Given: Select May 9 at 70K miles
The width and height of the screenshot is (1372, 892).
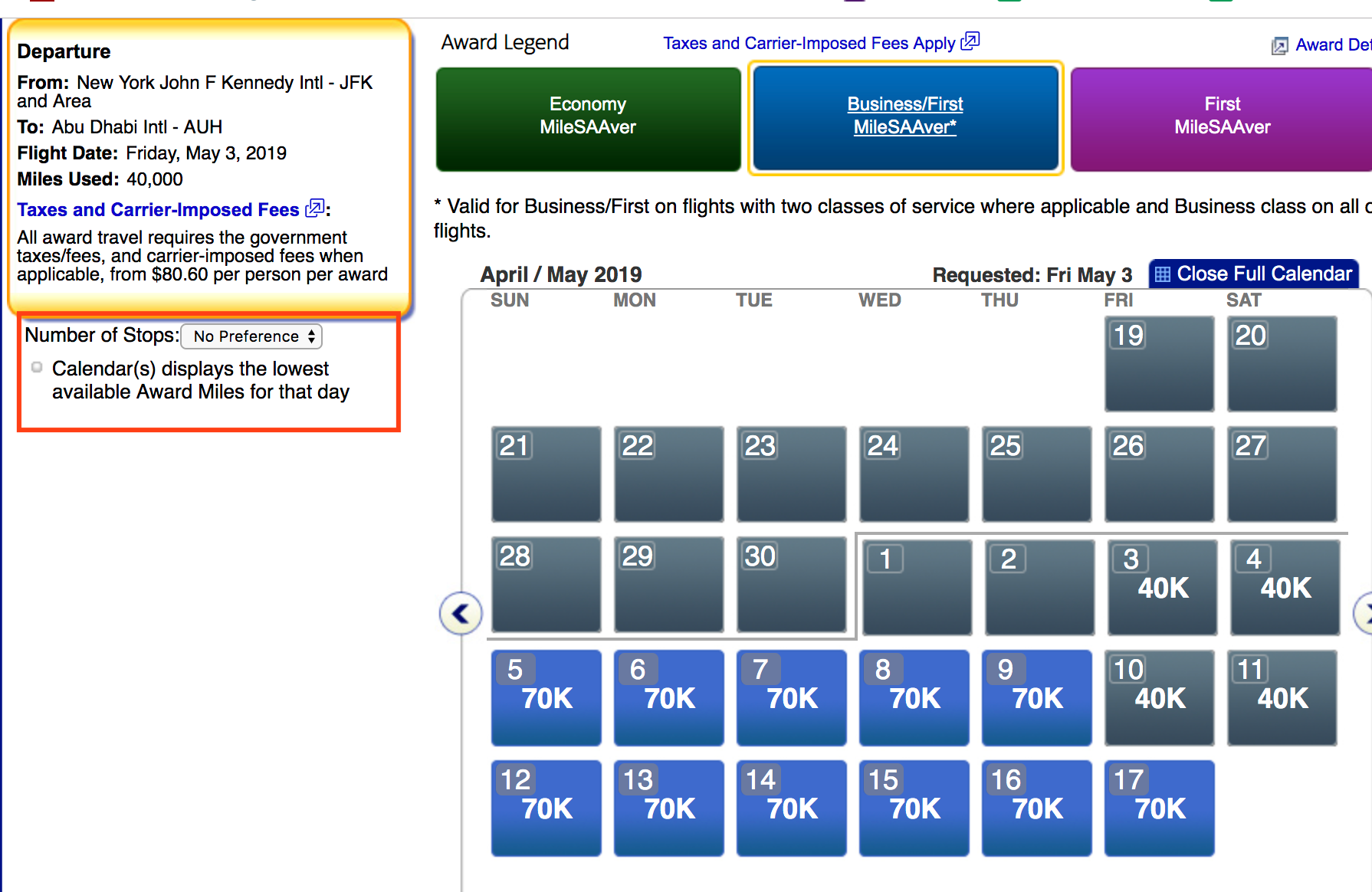Looking at the screenshot, I should (1037, 698).
